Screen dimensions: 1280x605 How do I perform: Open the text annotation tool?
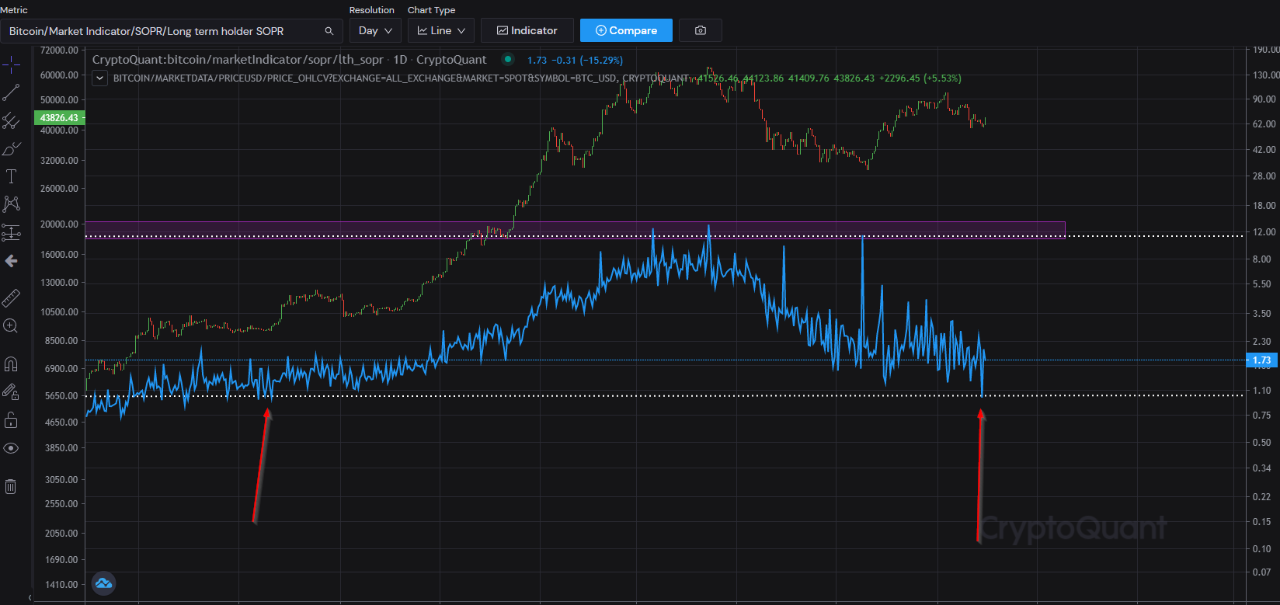click(x=12, y=175)
